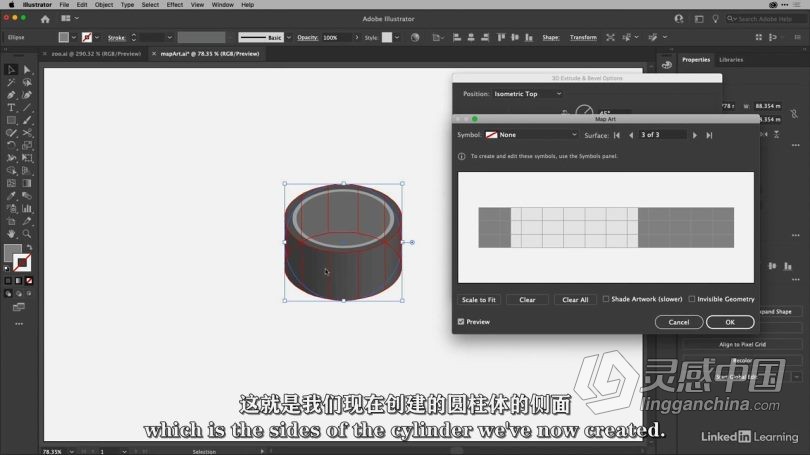Select the Blend tool
Screen dimensions: 810x455
point(27,196)
